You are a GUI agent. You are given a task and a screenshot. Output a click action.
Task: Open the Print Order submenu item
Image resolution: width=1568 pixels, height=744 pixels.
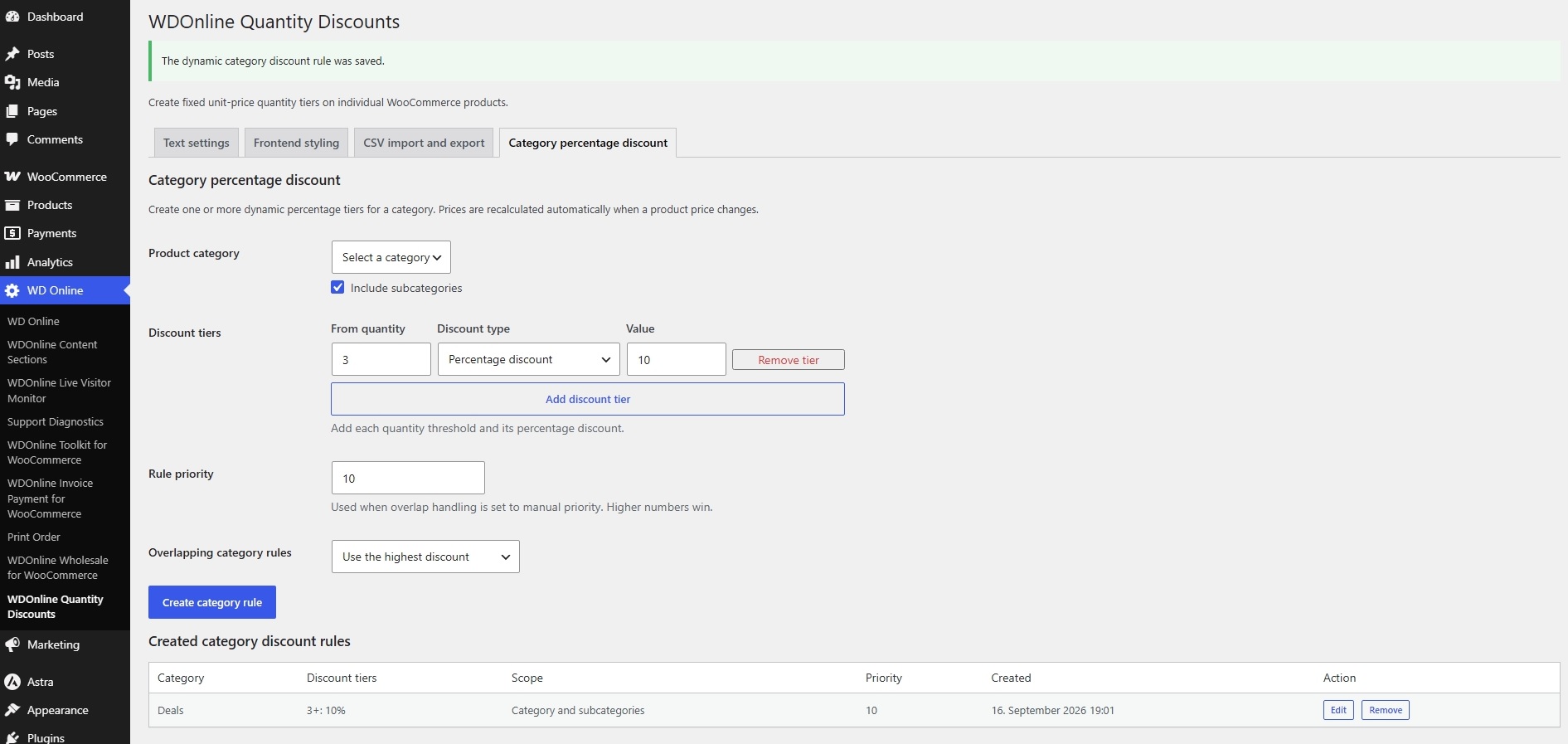coord(34,537)
